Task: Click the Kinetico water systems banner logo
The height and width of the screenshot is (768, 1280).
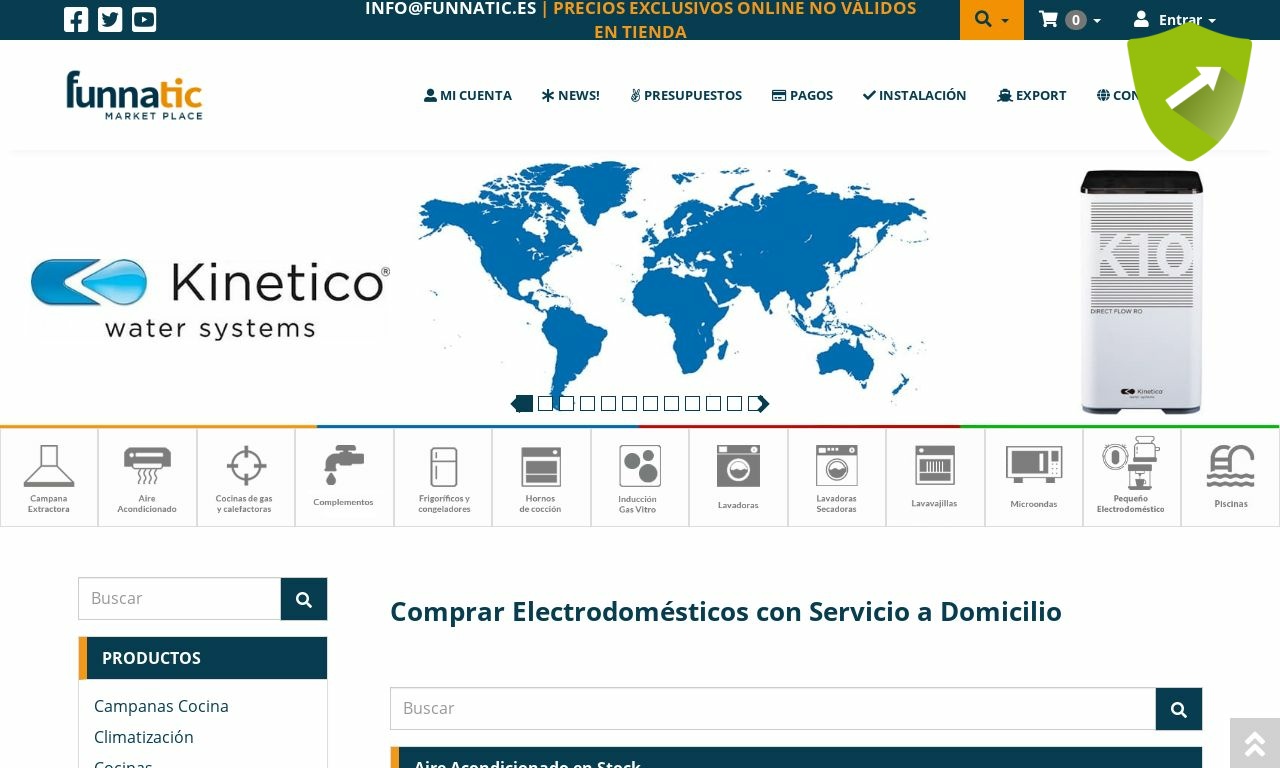Action: (210, 298)
